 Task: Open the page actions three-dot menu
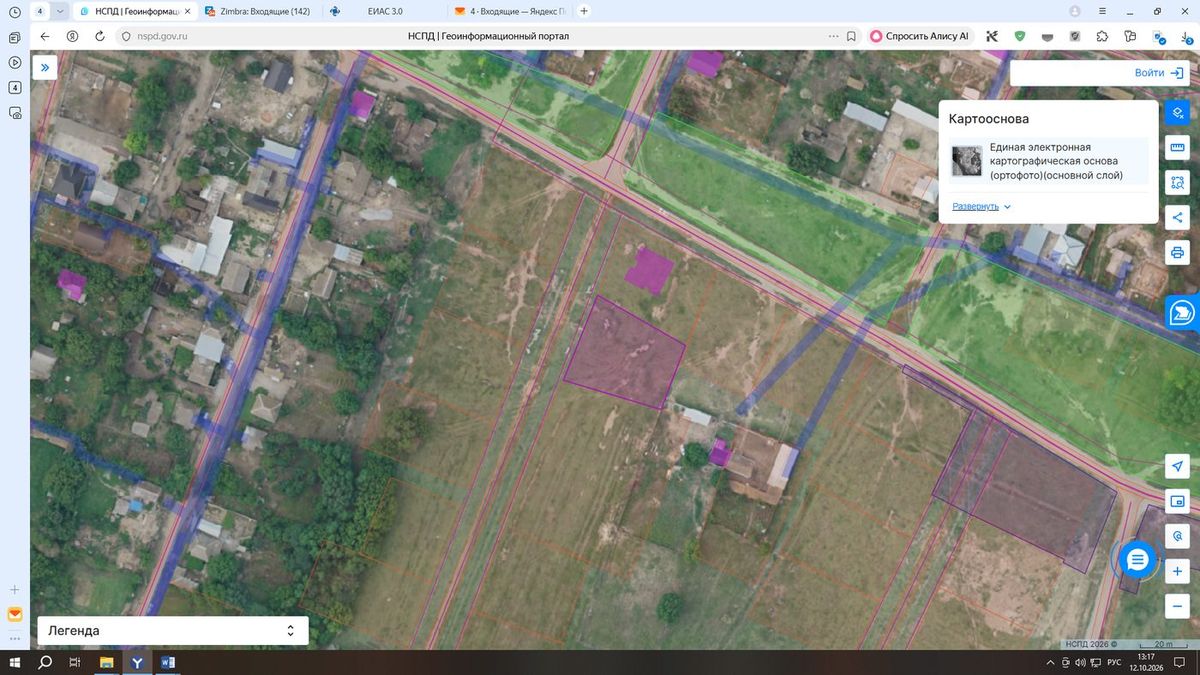tap(833, 36)
